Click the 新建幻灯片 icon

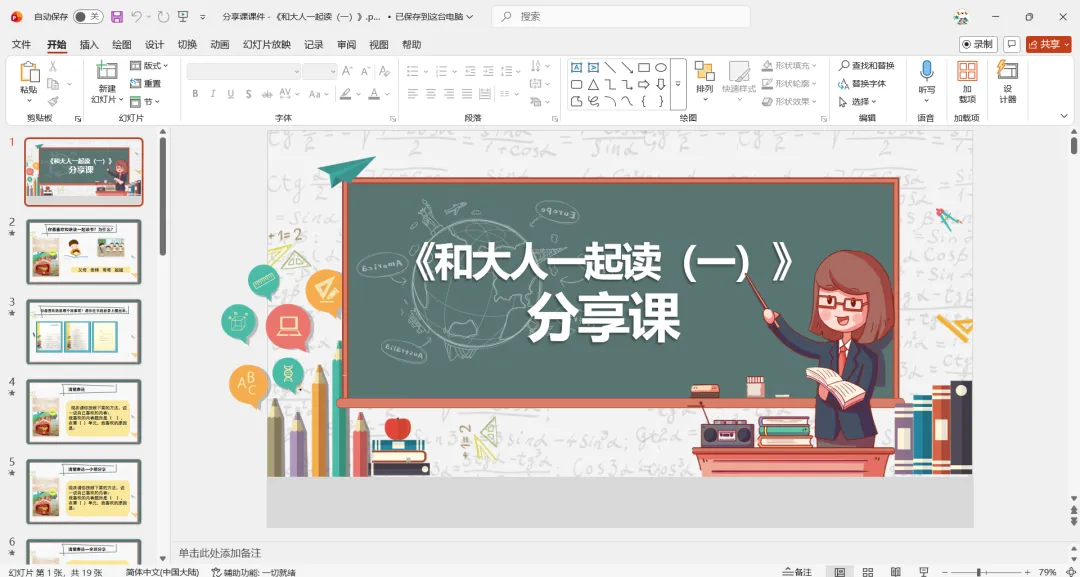point(107,70)
